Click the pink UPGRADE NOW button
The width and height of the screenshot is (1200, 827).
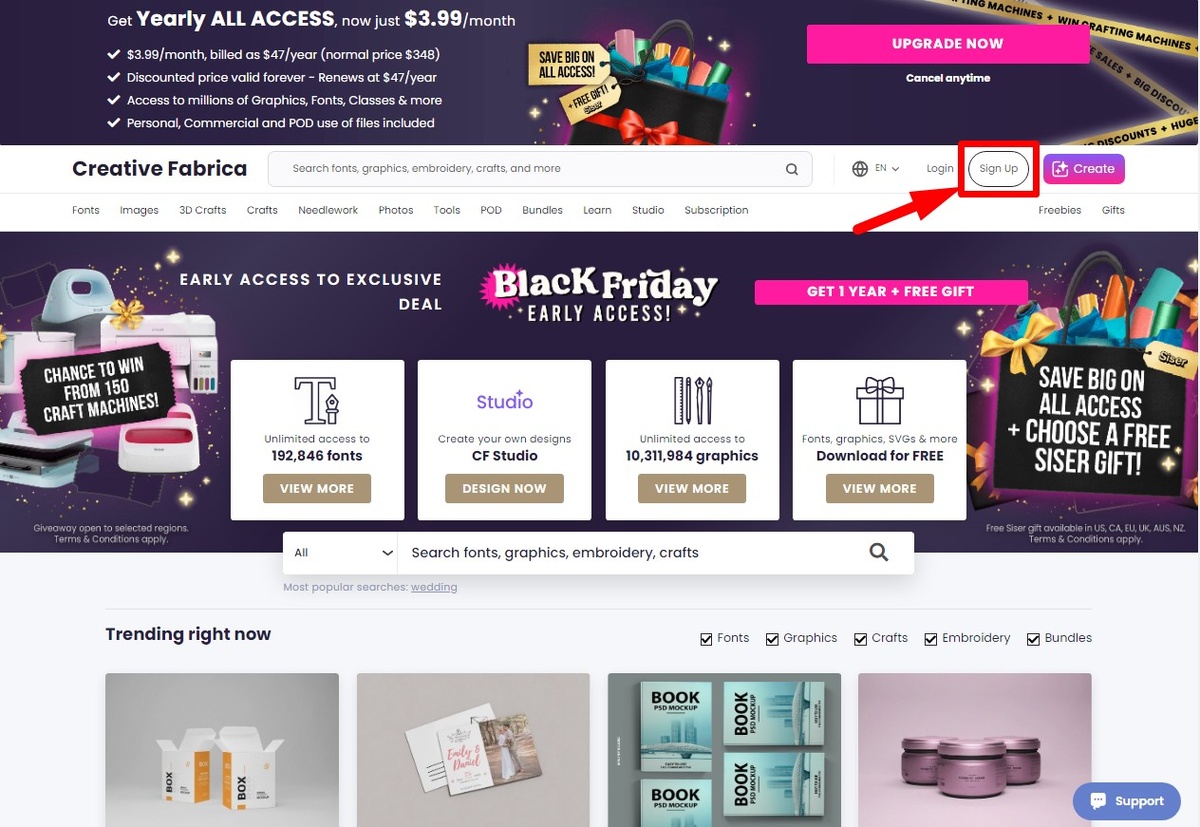pyautogui.click(x=948, y=44)
